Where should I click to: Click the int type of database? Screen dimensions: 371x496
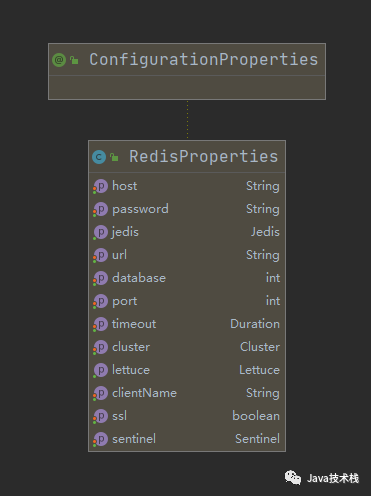click(273, 278)
